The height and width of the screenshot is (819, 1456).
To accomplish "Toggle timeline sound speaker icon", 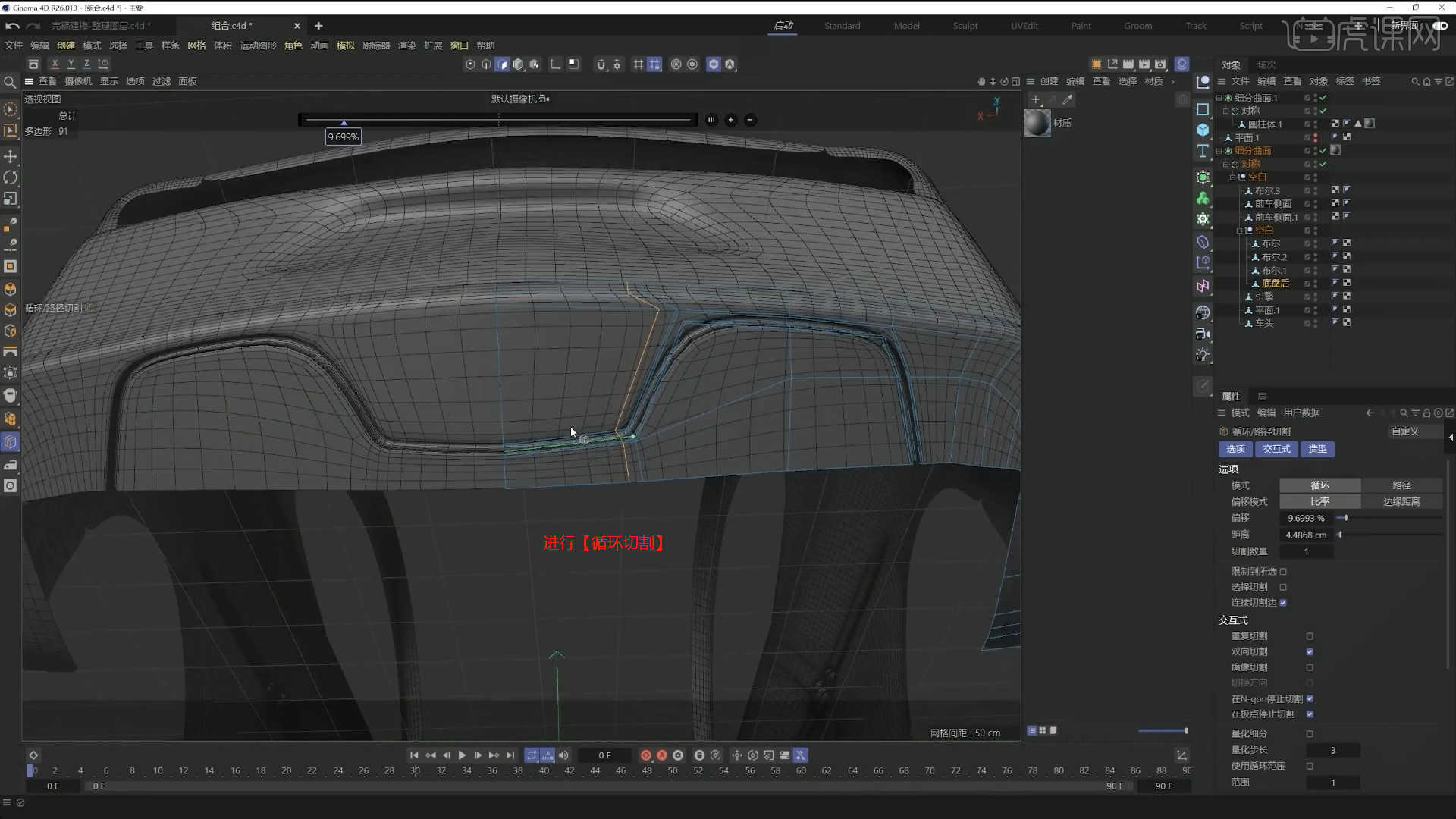I will (563, 755).
